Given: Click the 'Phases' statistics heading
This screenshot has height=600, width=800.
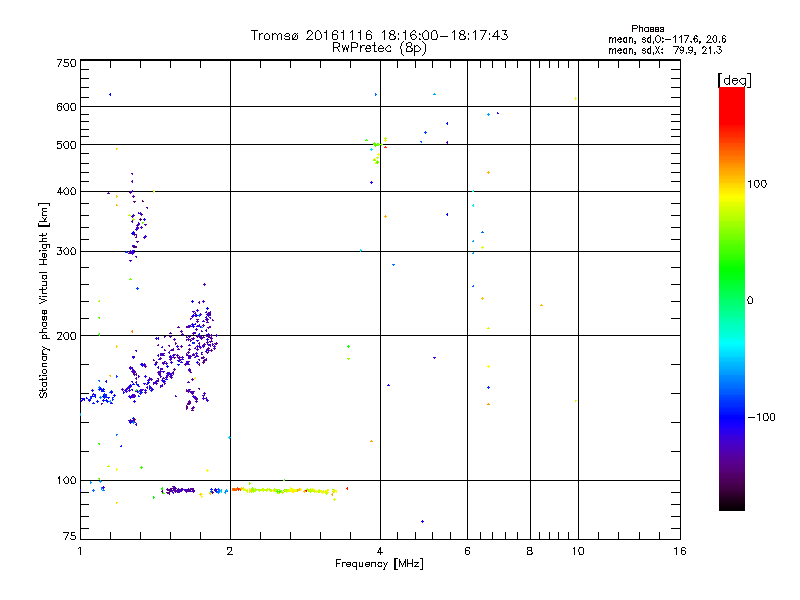Looking at the screenshot, I should 647,29.
